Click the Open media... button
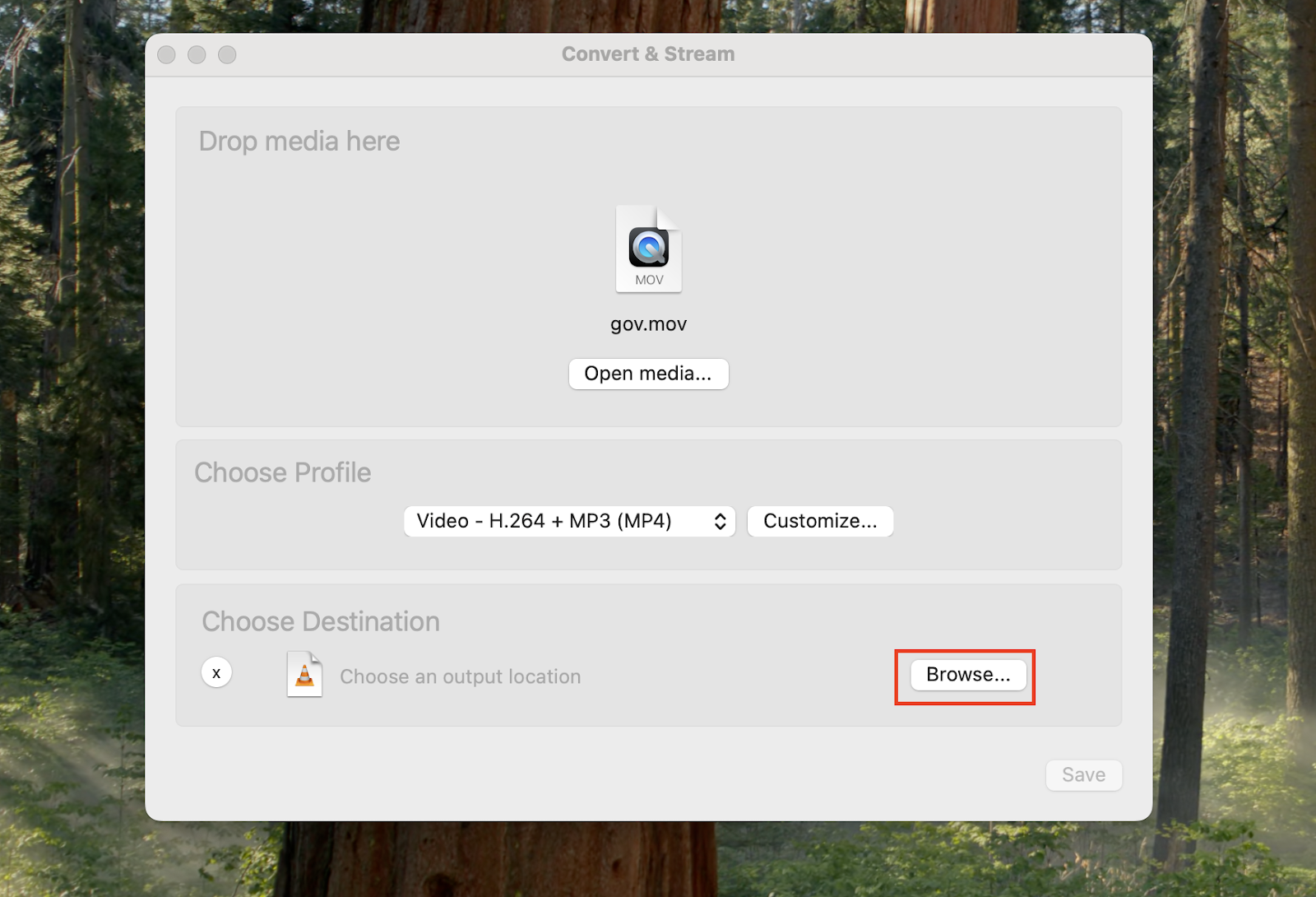The width and height of the screenshot is (1316, 897). point(648,374)
